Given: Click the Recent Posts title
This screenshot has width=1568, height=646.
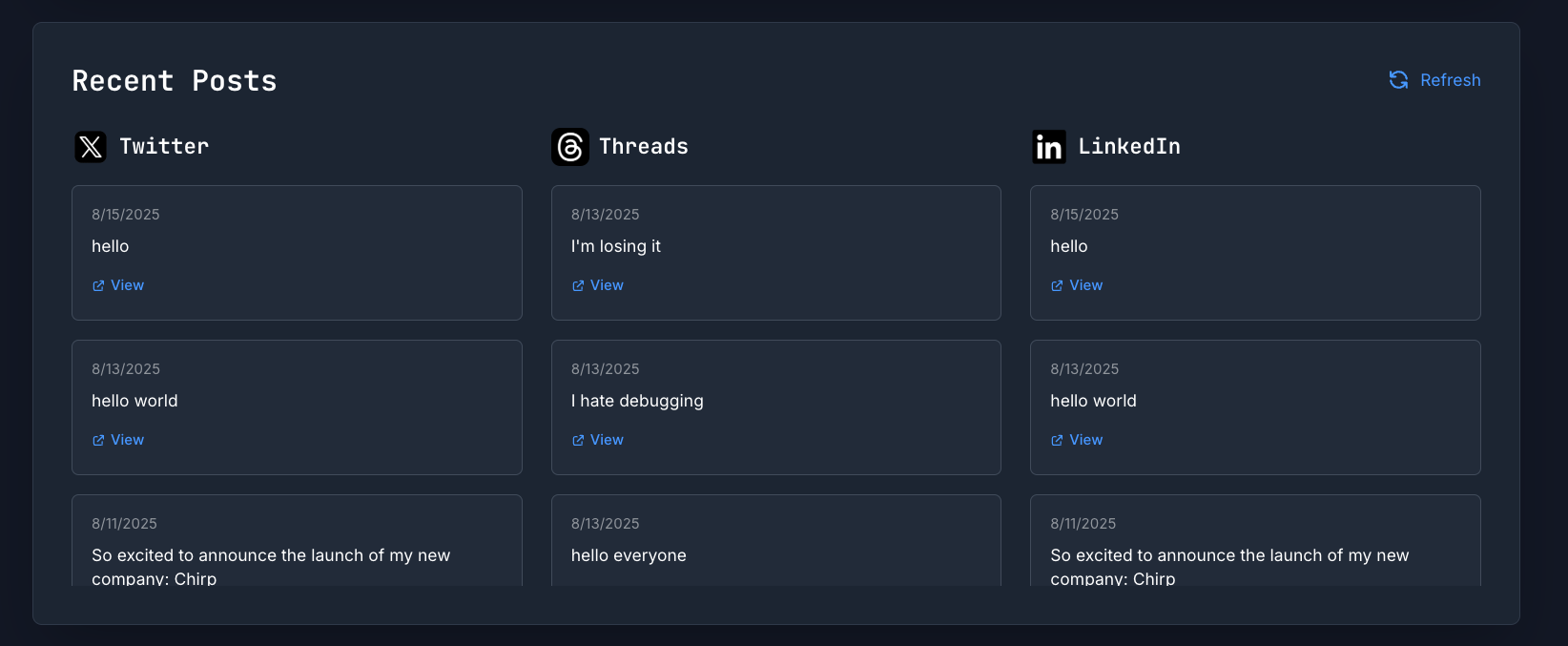Looking at the screenshot, I should coord(175,80).
